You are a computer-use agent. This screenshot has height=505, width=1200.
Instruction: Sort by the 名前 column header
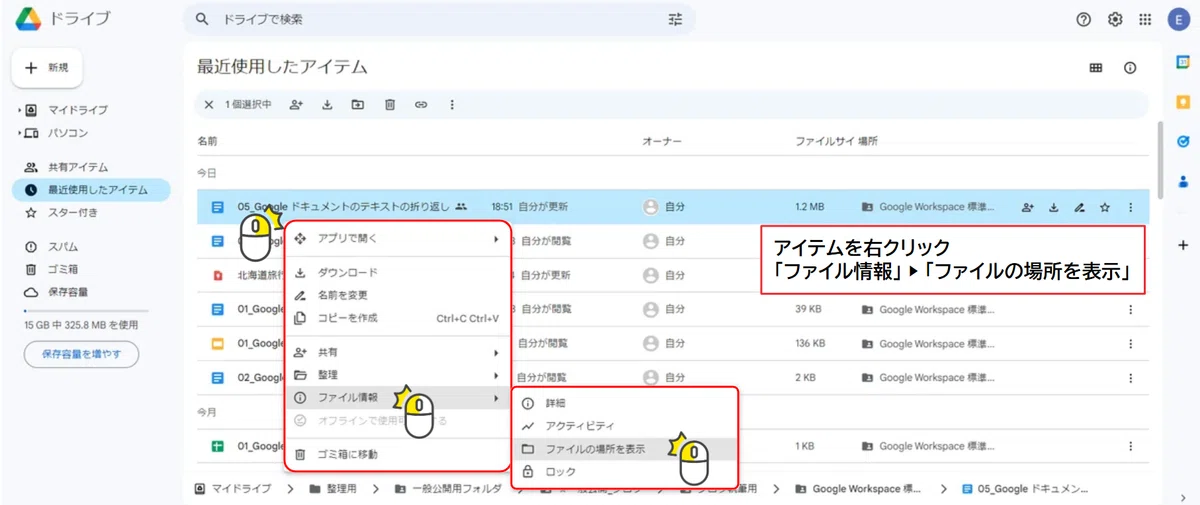click(x=207, y=142)
